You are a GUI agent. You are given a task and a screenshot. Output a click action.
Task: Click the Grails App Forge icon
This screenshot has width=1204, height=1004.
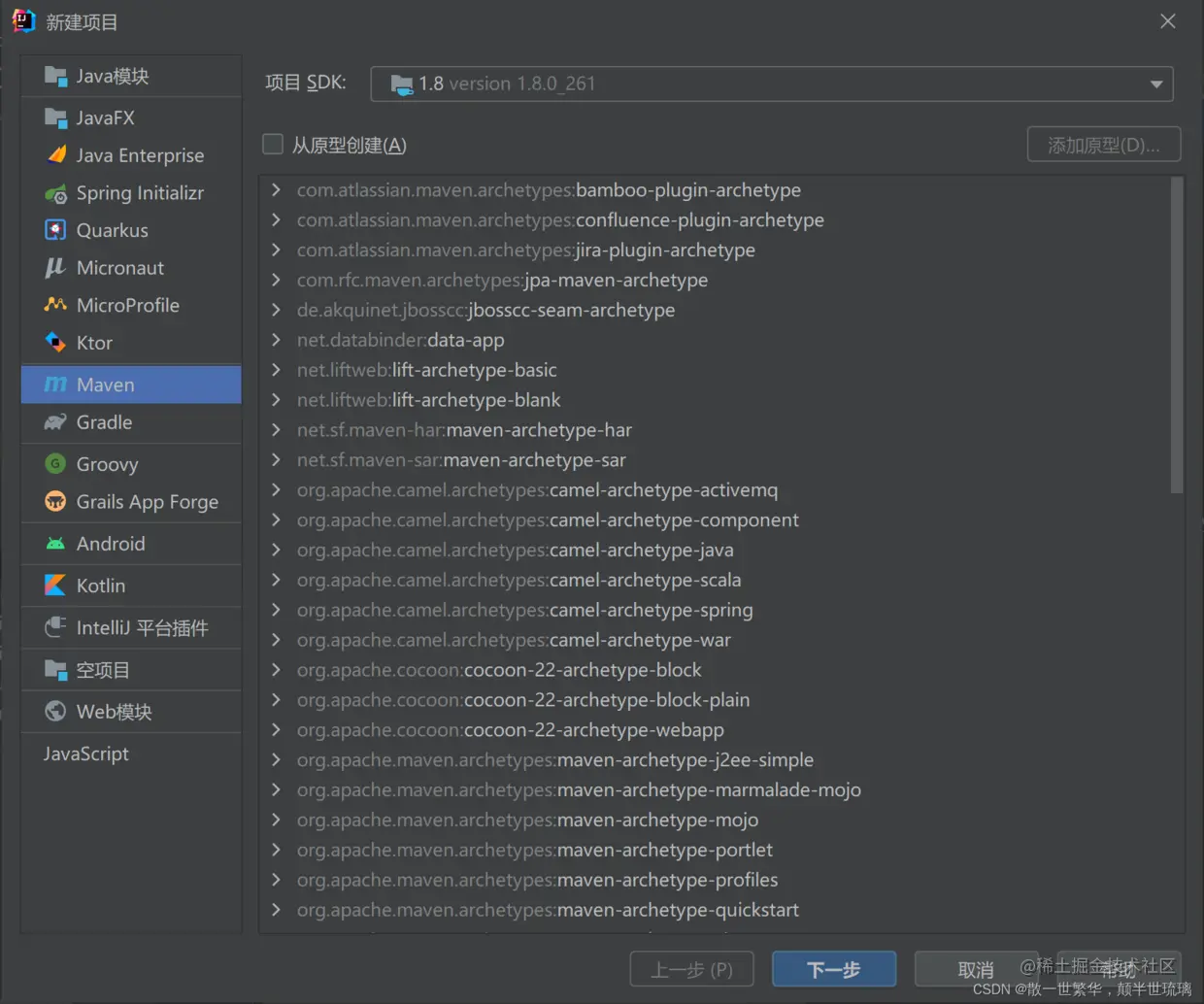tap(55, 501)
